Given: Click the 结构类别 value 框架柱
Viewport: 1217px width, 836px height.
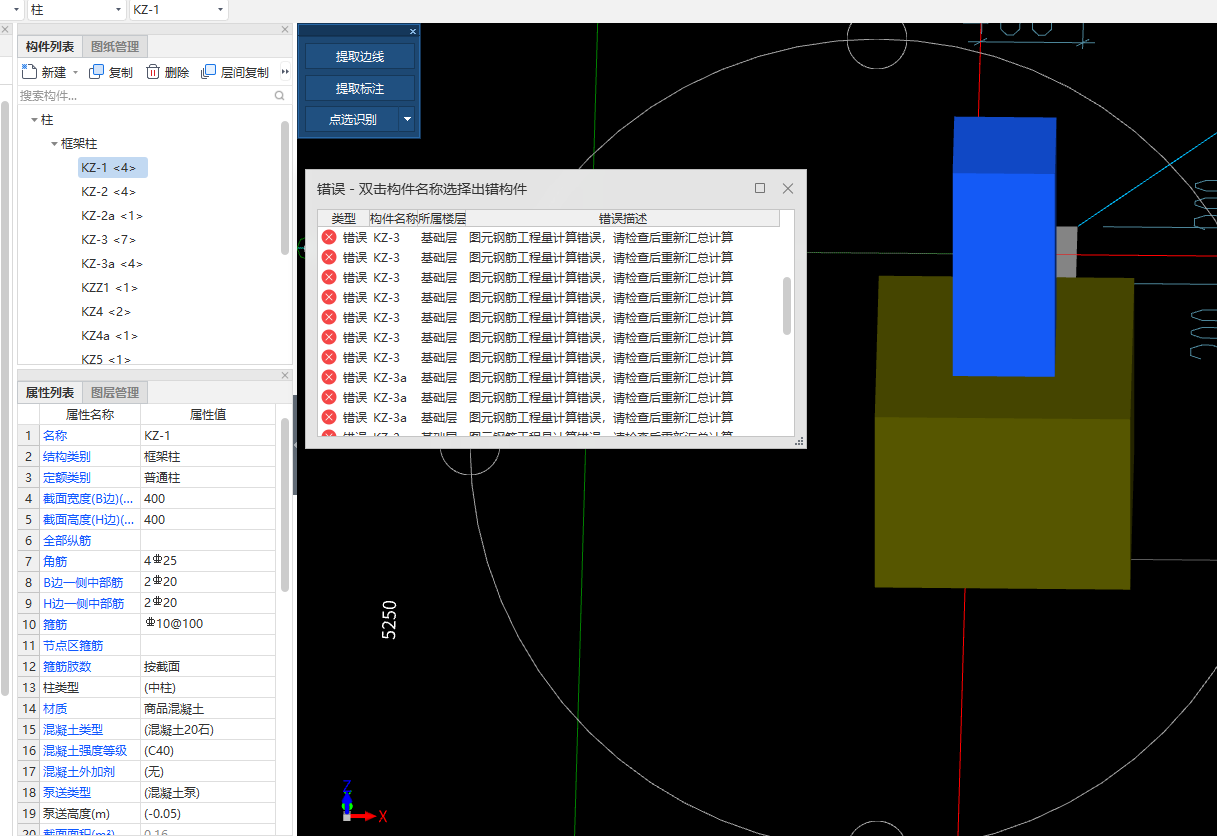Looking at the screenshot, I should coord(208,457).
